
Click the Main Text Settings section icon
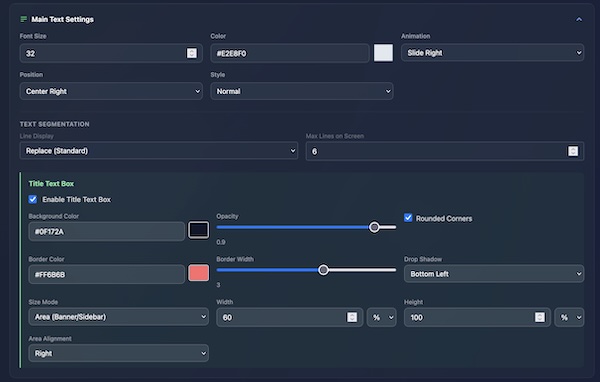(24, 19)
